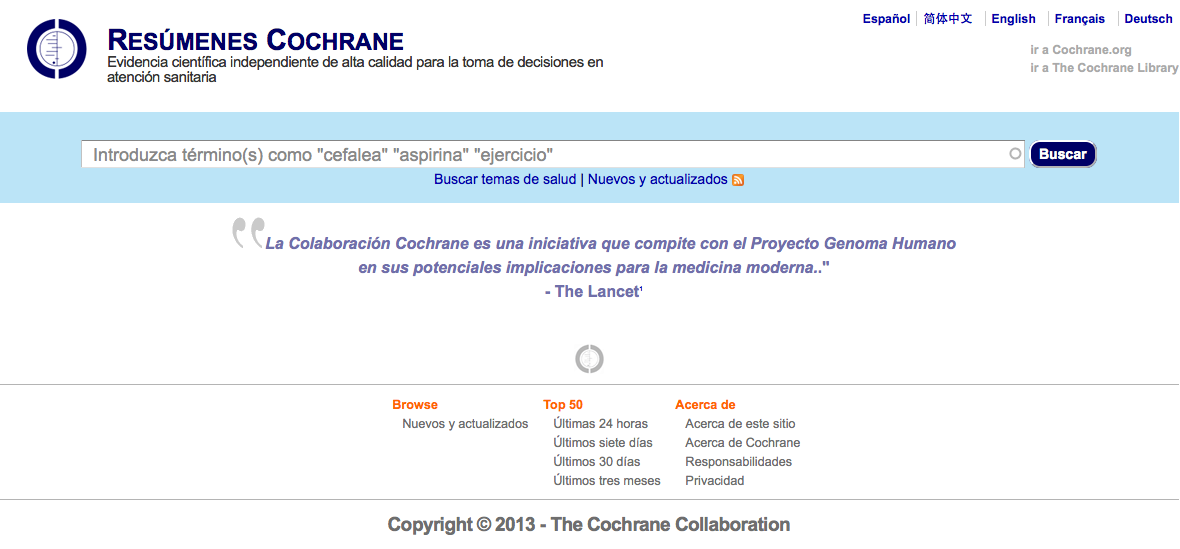The width and height of the screenshot is (1180, 549).
Task: Open Top 50 "Últimos siete días"
Action: click(603, 442)
